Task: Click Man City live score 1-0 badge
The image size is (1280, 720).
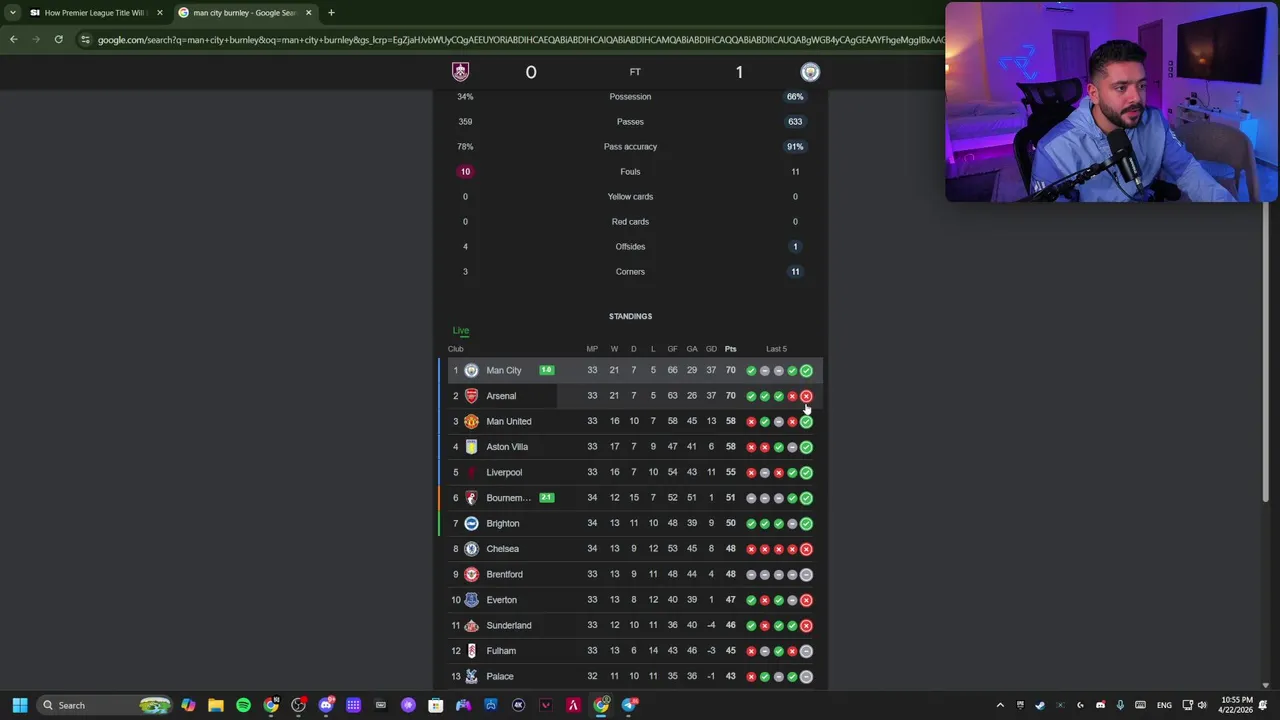Action: click(x=546, y=370)
